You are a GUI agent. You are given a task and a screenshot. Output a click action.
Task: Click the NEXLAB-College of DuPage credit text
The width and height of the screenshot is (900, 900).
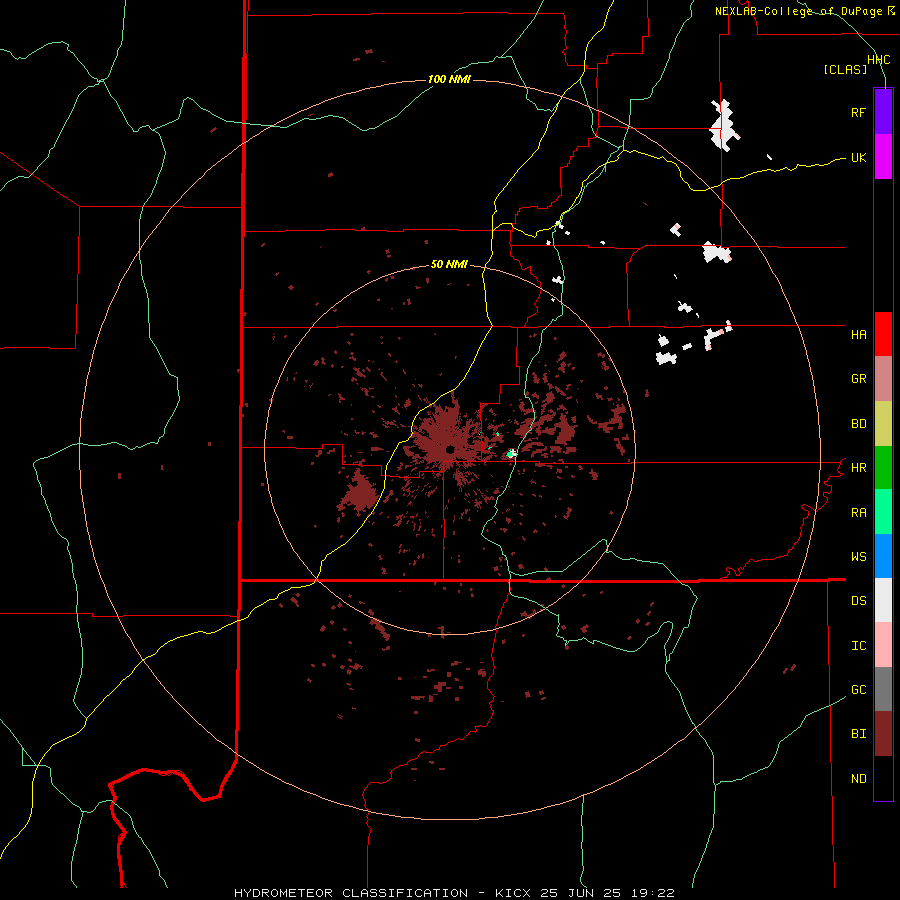click(x=798, y=11)
